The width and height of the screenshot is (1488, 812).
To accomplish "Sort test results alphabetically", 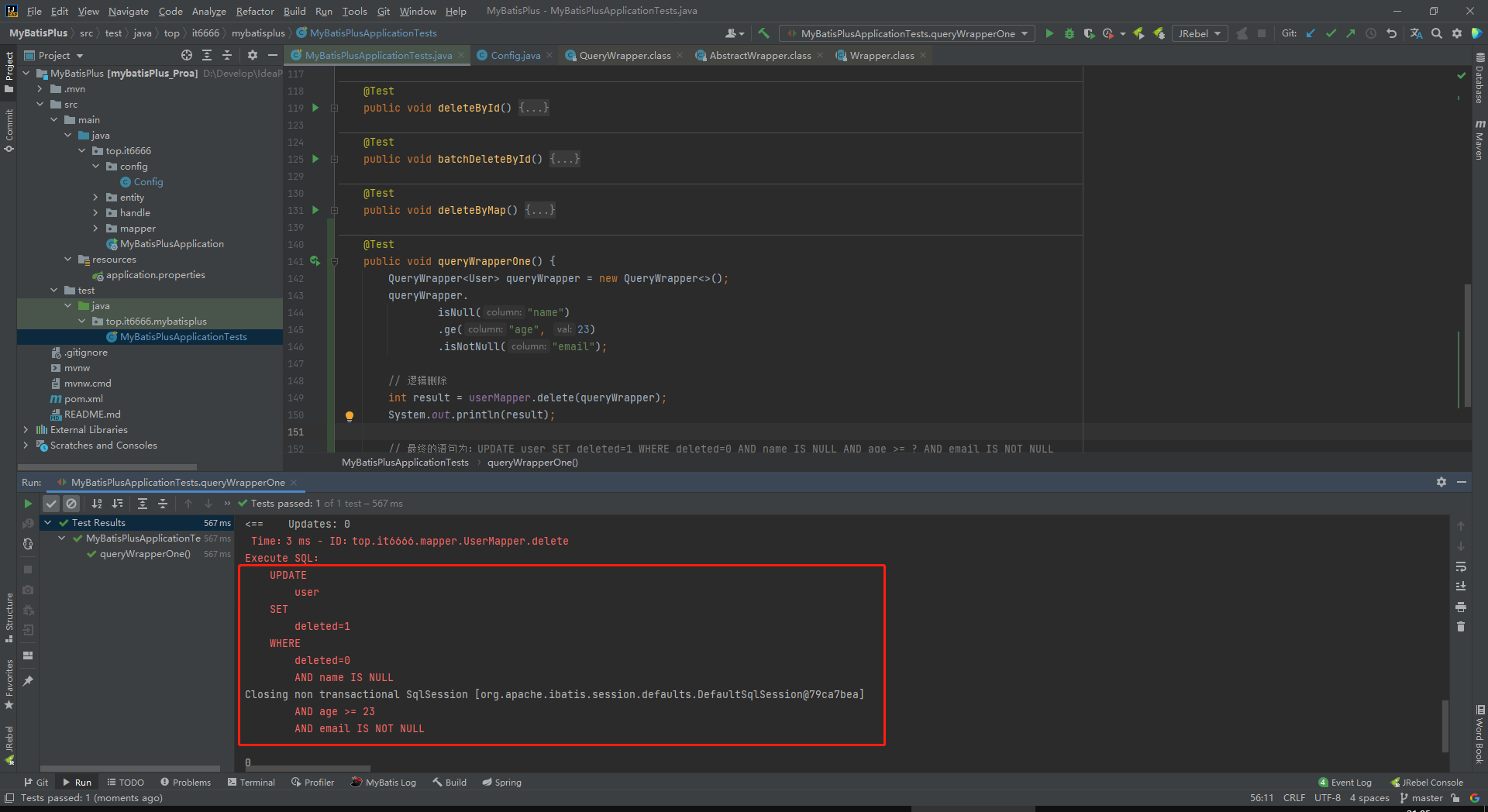I will (97, 504).
